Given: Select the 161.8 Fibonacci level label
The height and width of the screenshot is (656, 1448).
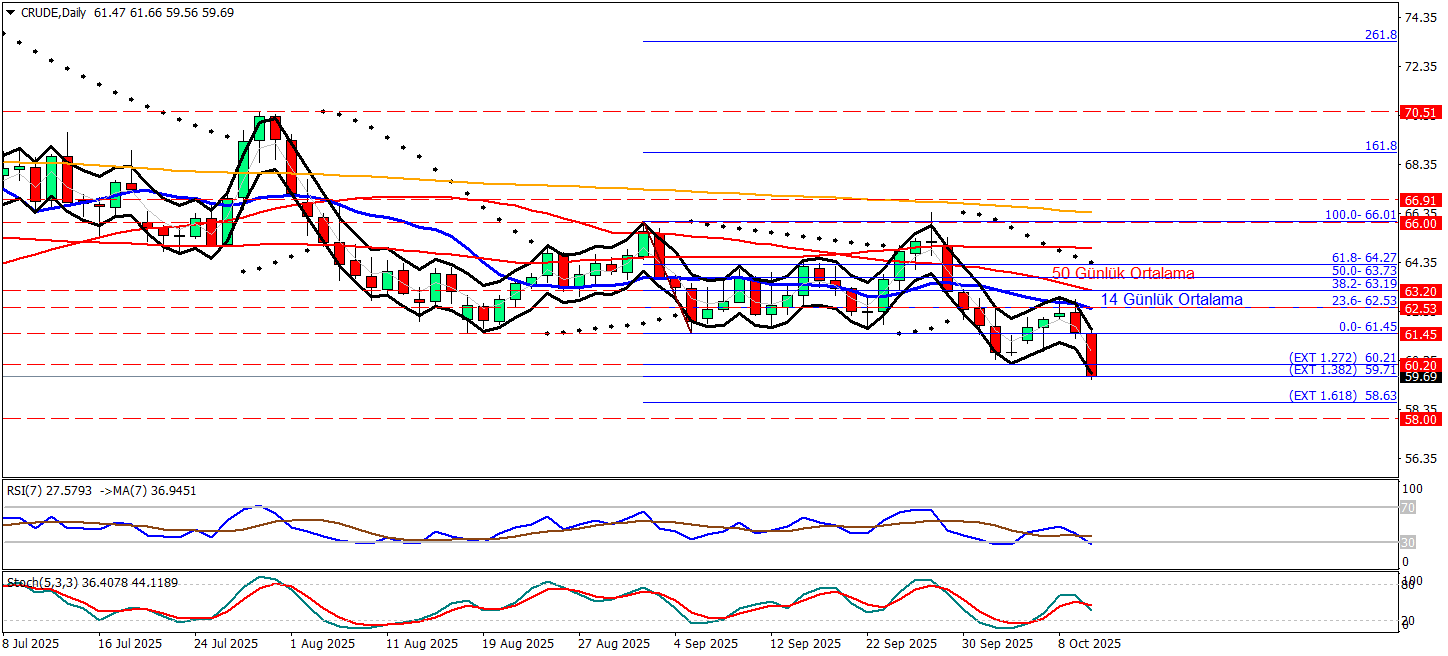Looking at the screenshot, I should tap(1380, 146).
